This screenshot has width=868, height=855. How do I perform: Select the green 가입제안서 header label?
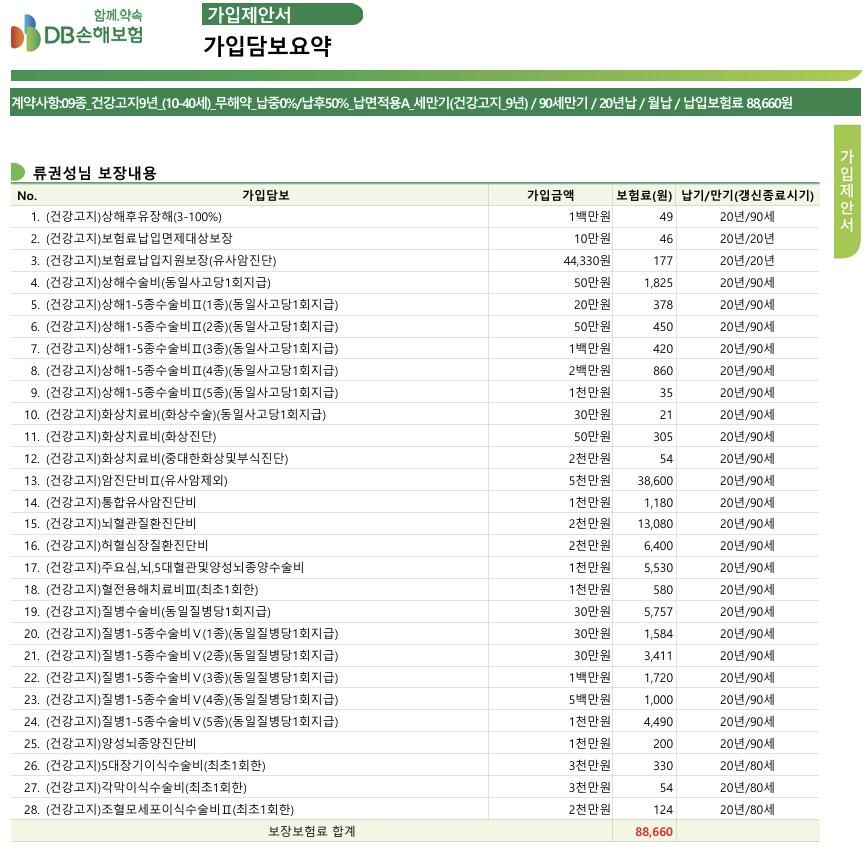pyautogui.click(x=281, y=14)
